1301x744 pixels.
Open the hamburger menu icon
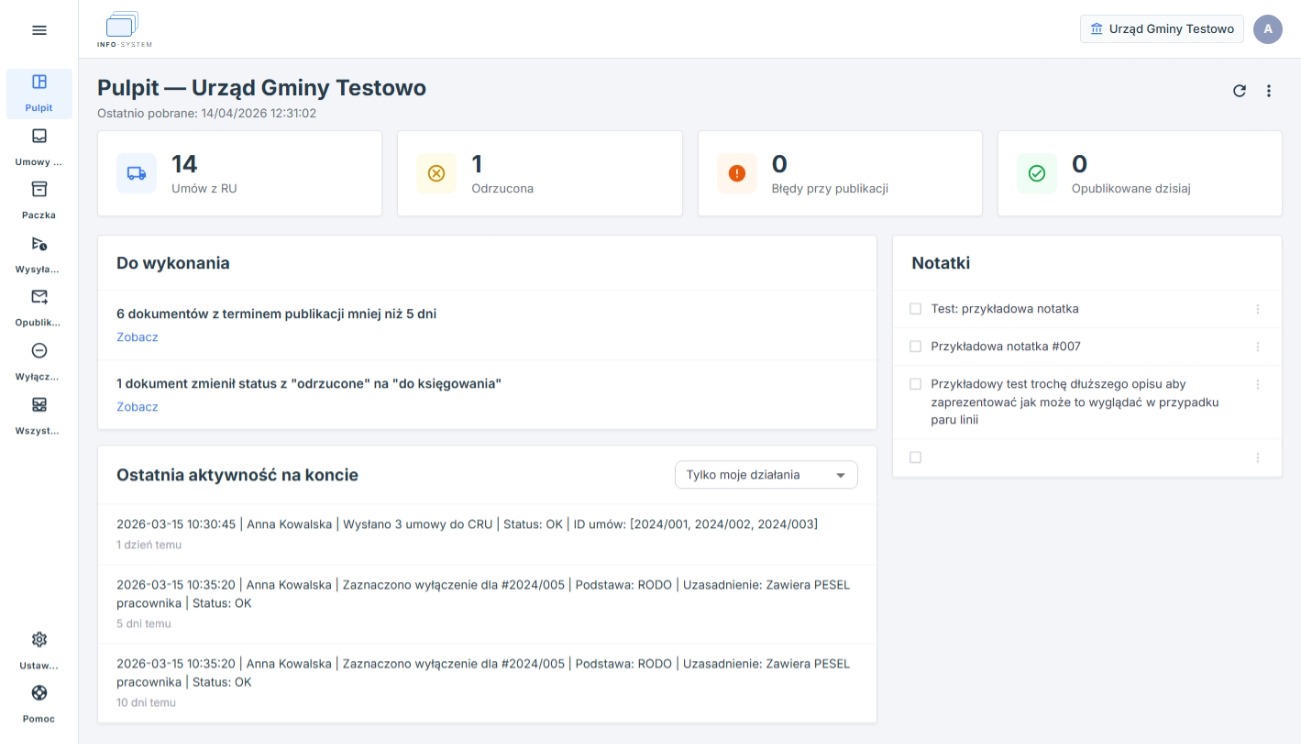tap(39, 30)
